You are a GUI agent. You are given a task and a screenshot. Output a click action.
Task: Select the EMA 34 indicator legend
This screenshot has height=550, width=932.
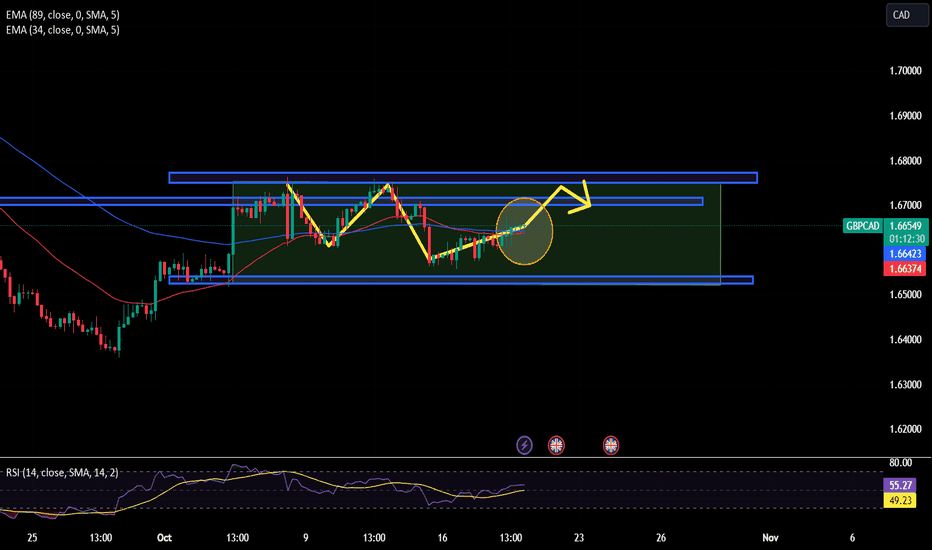coord(62,30)
